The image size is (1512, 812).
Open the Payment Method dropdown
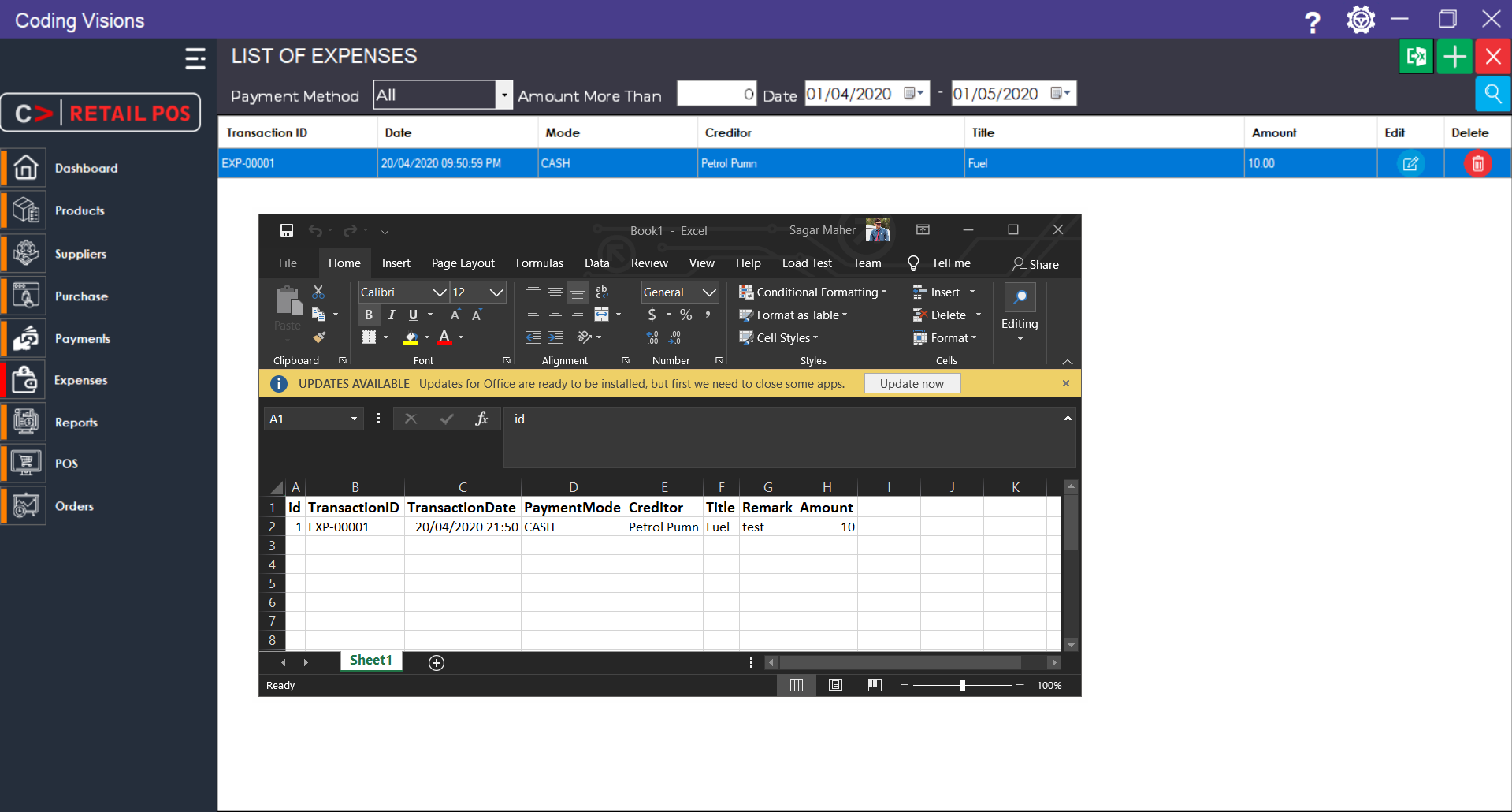[x=504, y=95]
